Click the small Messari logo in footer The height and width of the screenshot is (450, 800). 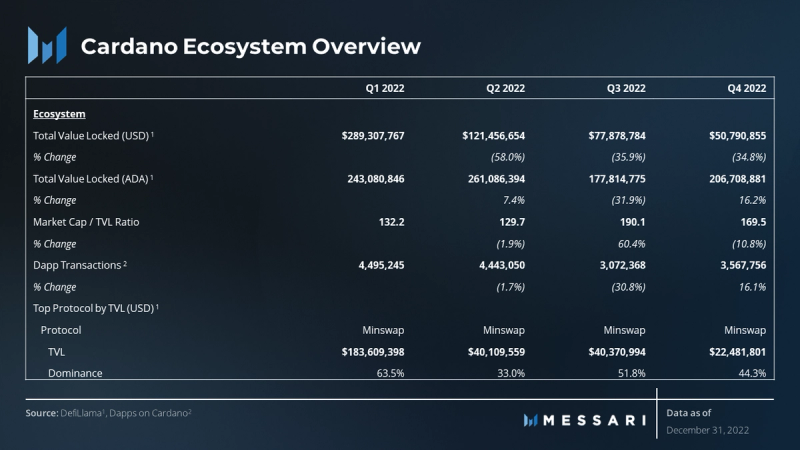pos(531,420)
